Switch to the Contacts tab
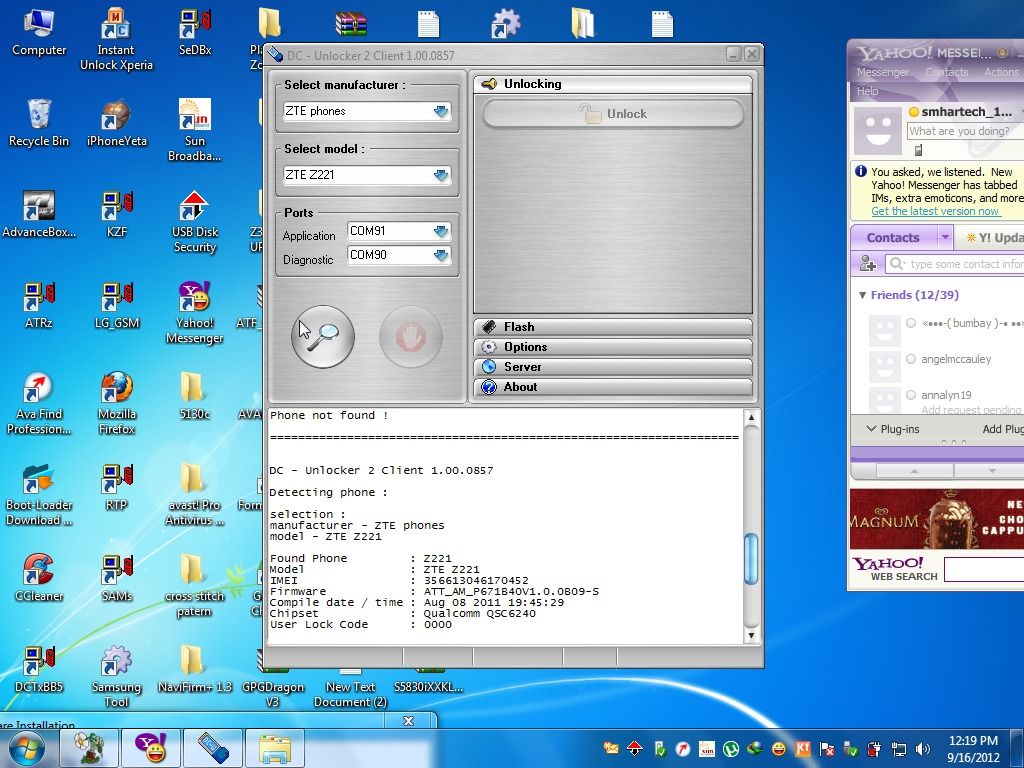The width and height of the screenshot is (1024, 768). coord(893,238)
